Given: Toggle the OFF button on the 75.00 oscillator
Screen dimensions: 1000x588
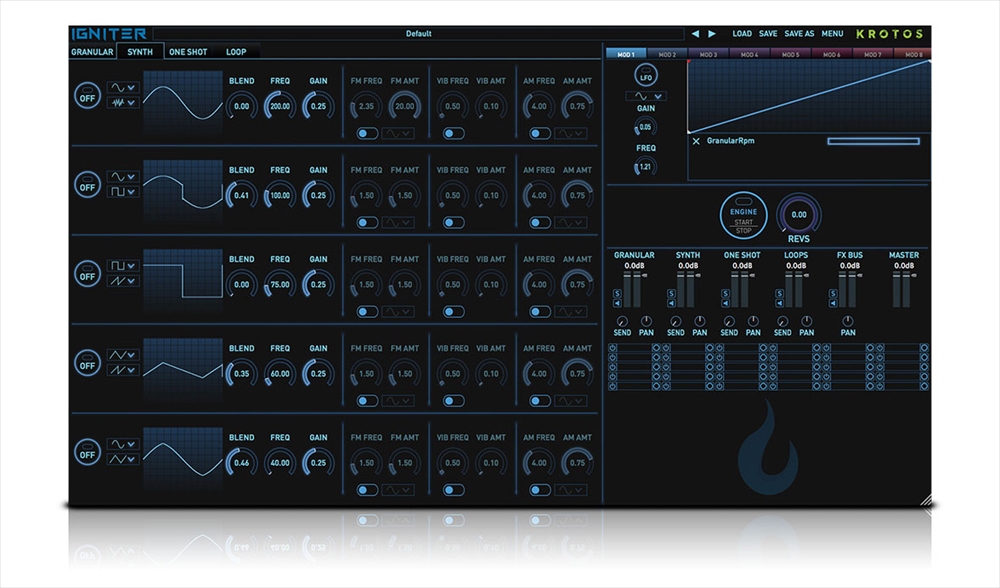Looking at the screenshot, I should [x=87, y=275].
